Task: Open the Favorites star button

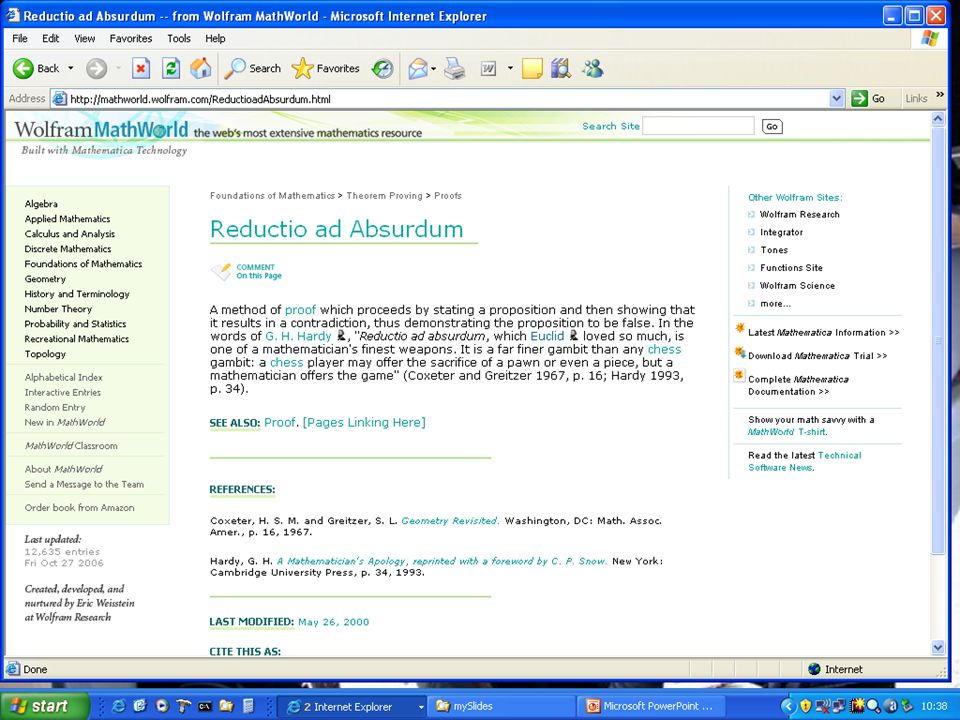Action: (326, 69)
